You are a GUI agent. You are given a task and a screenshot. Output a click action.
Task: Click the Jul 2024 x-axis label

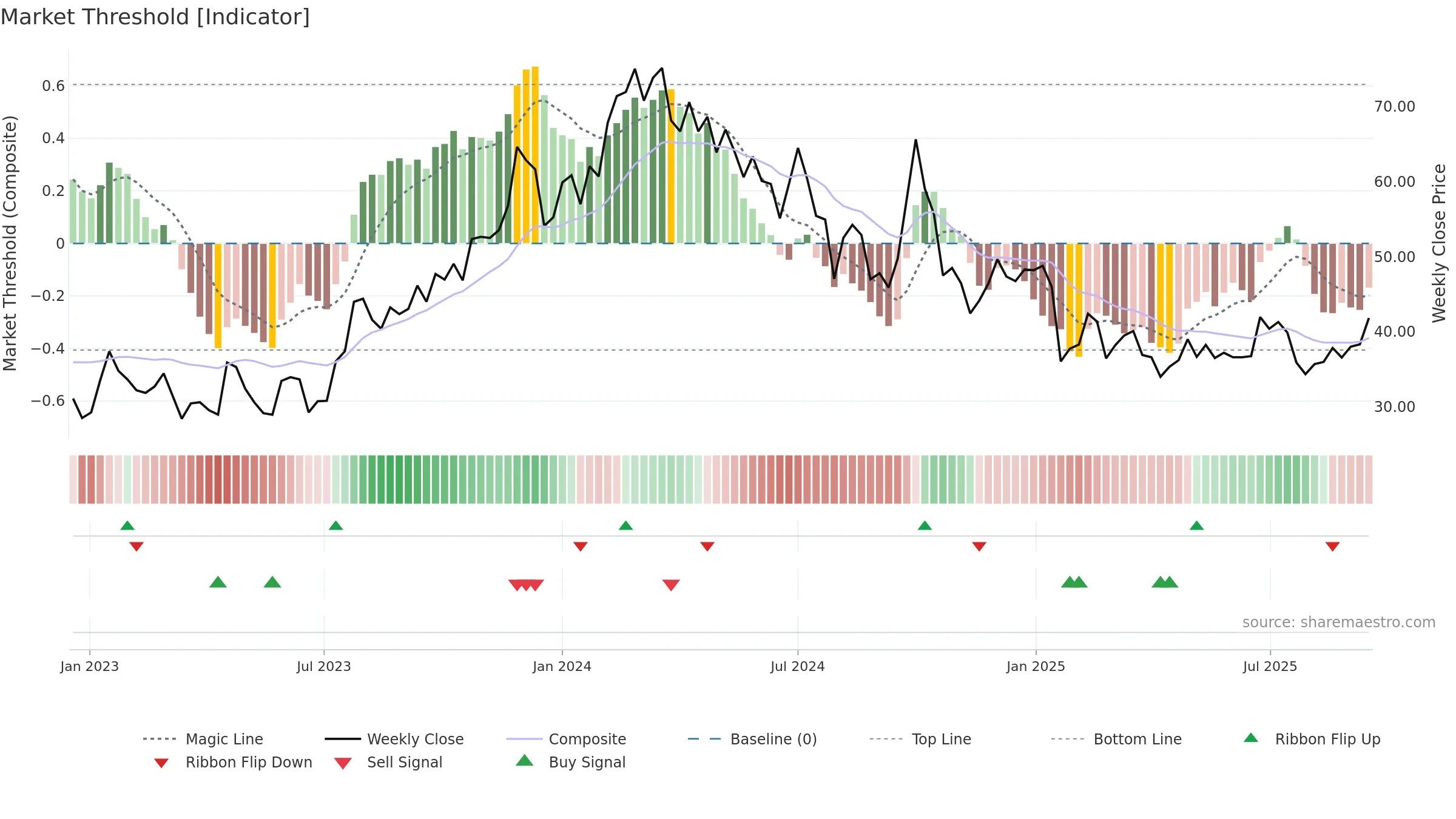798,667
